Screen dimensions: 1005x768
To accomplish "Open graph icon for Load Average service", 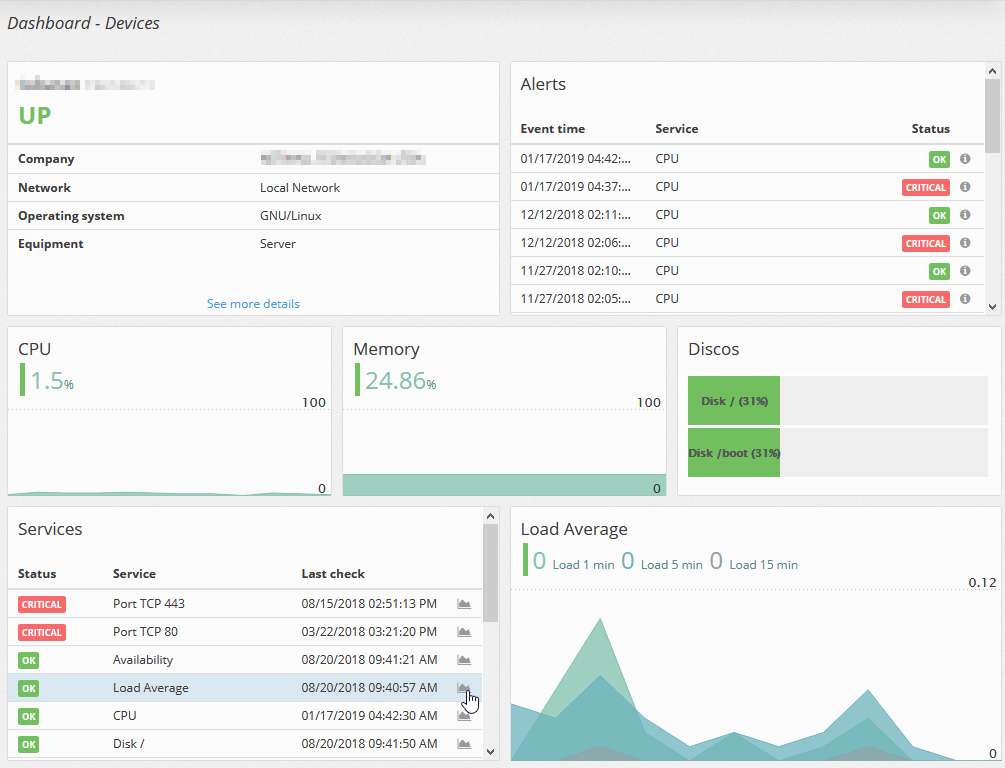I will [x=464, y=688].
